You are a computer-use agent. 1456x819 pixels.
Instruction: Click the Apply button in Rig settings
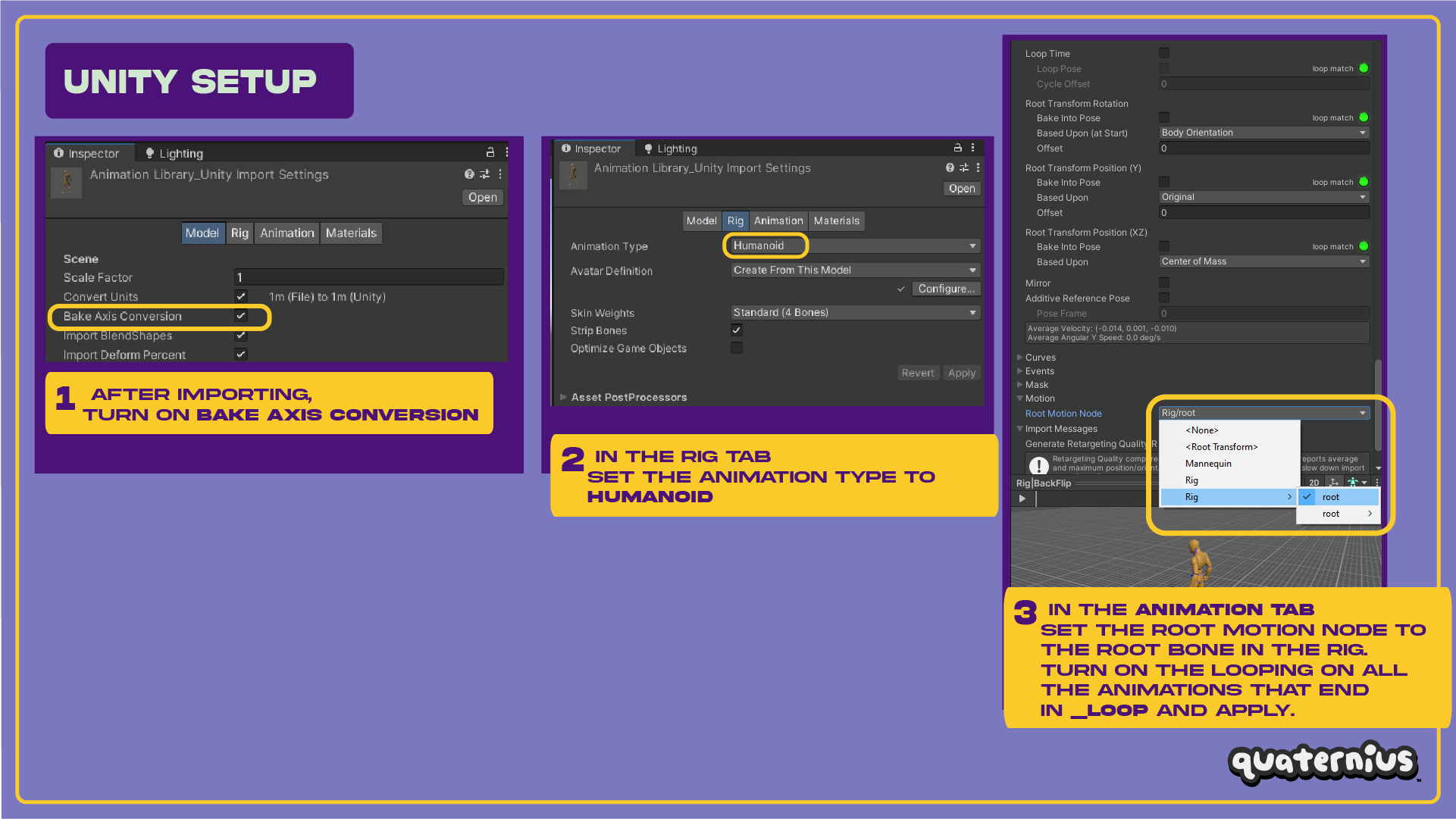(x=962, y=373)
